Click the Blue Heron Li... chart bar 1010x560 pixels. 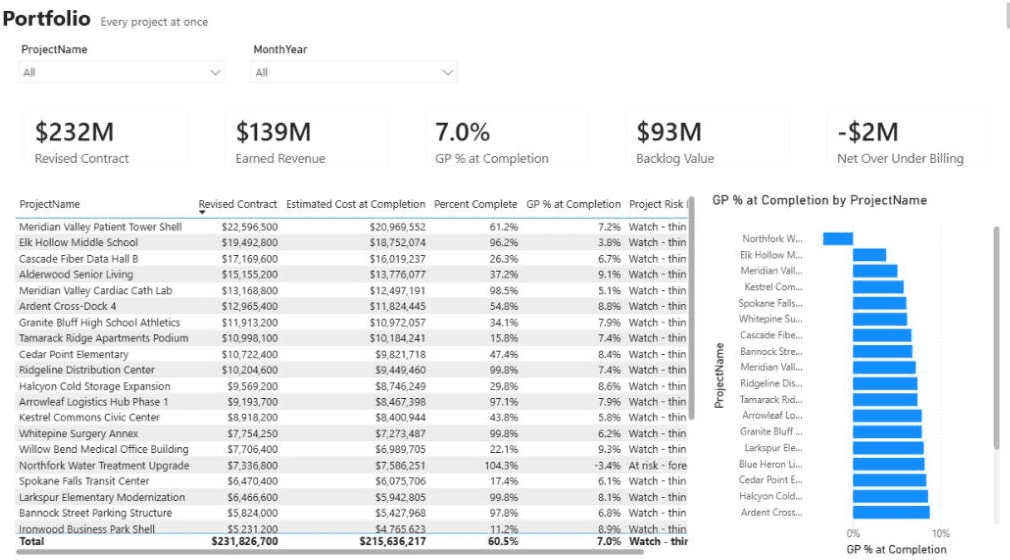coord(889,464)
